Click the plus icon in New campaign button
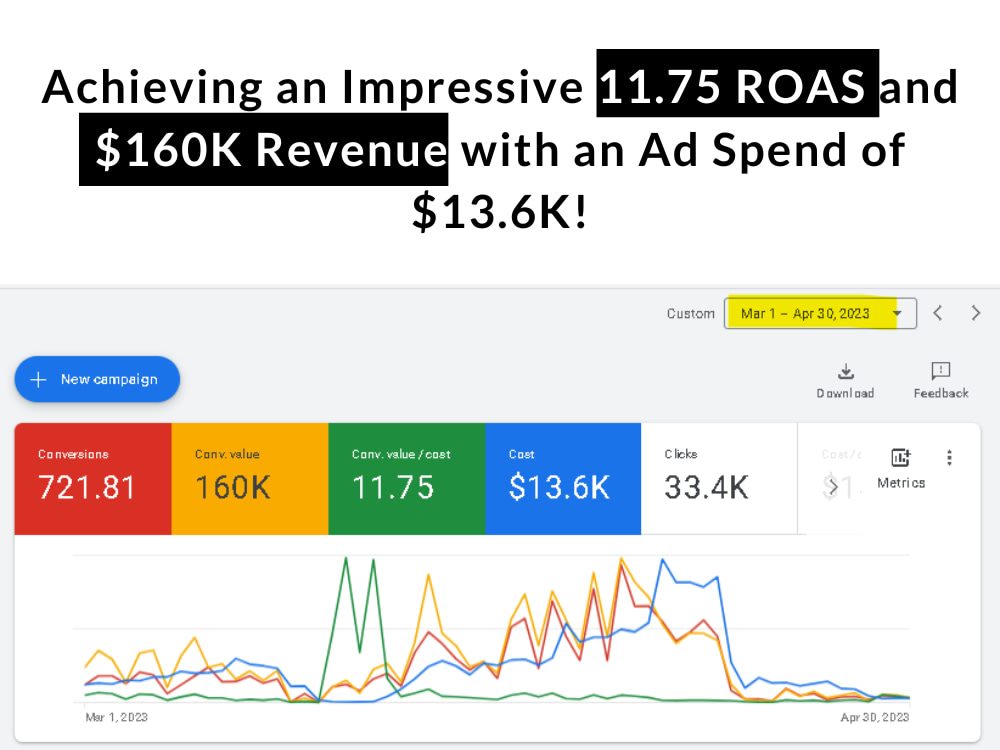 point(38,379)
